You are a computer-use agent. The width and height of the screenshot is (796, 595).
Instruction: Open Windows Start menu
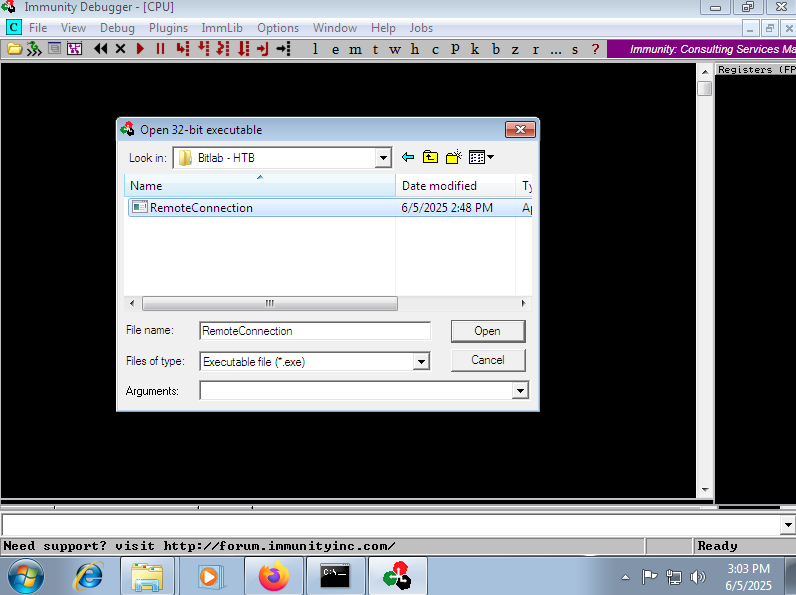pyautogui.click(x=25, y=576)
